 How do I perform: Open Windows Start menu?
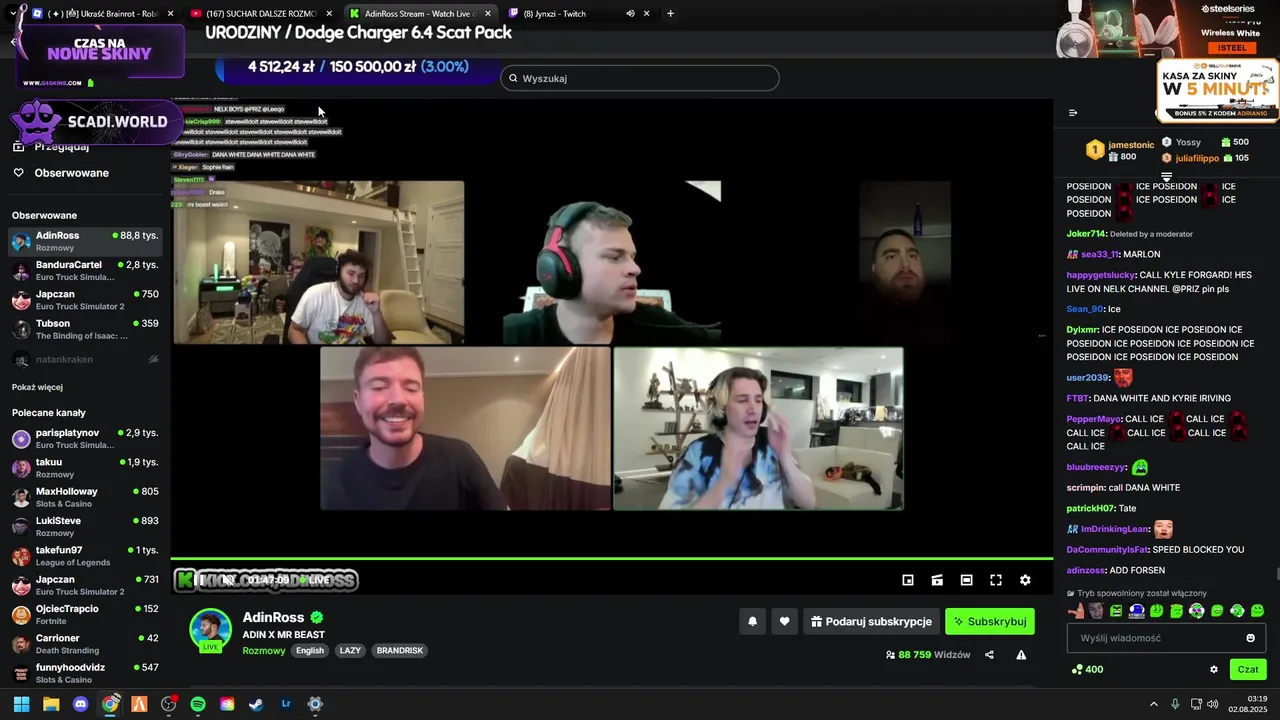coord(21,704)
